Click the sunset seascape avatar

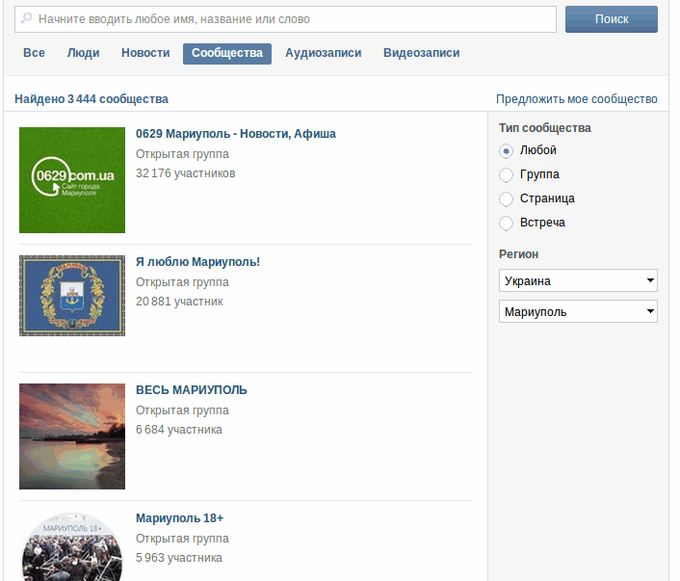click(x=72, y=436)
